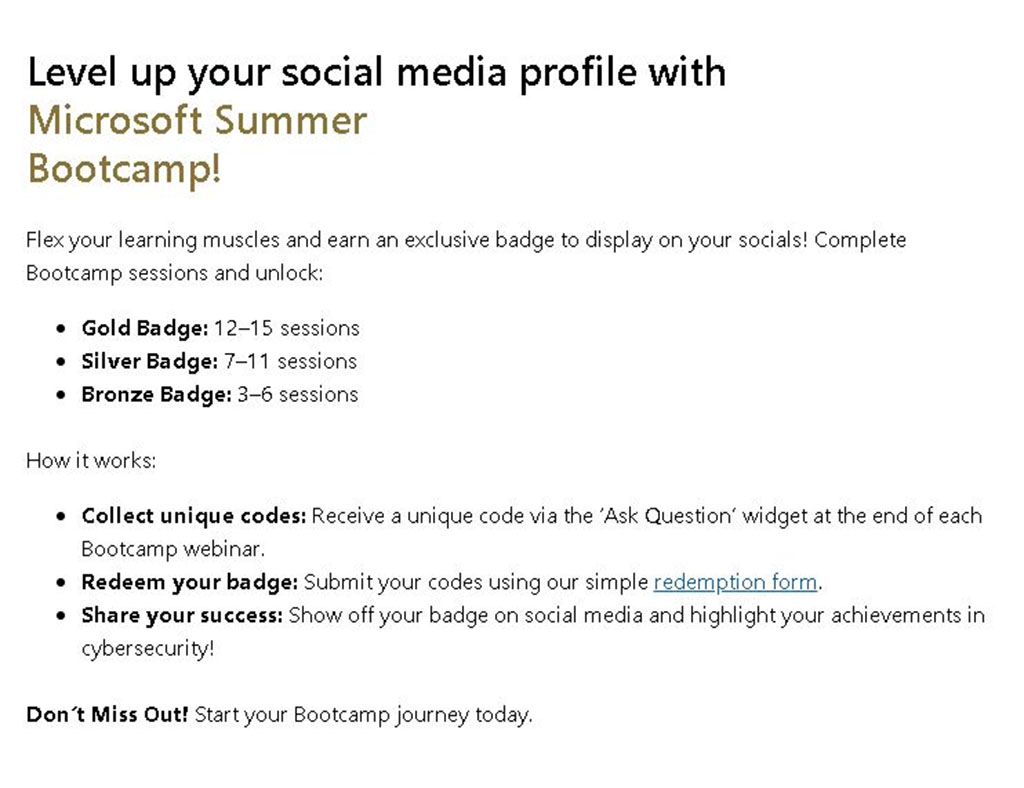Click the 'Share your success:' bold label
Viewport: 1024px width, 788px height.
click(x=182, y=615)
